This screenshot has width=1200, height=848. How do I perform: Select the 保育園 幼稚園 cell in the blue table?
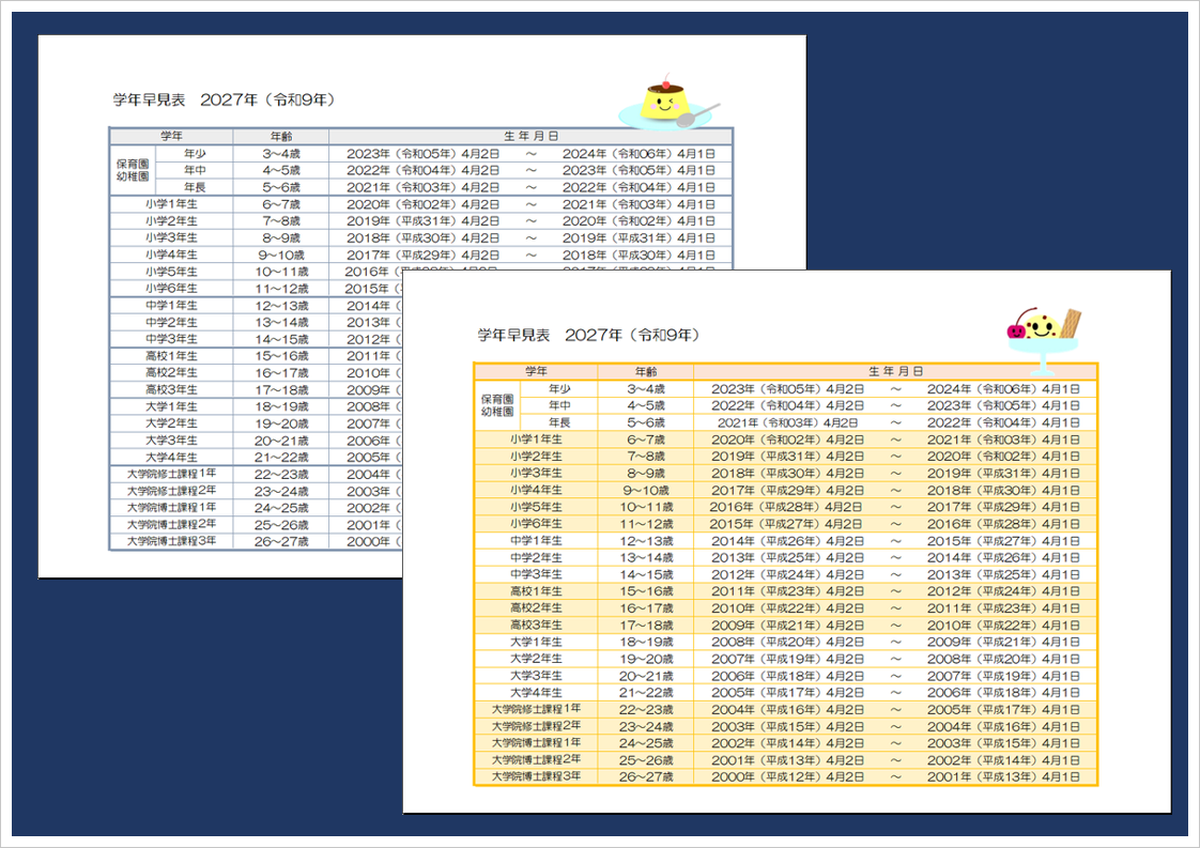(x=133, y=170)
